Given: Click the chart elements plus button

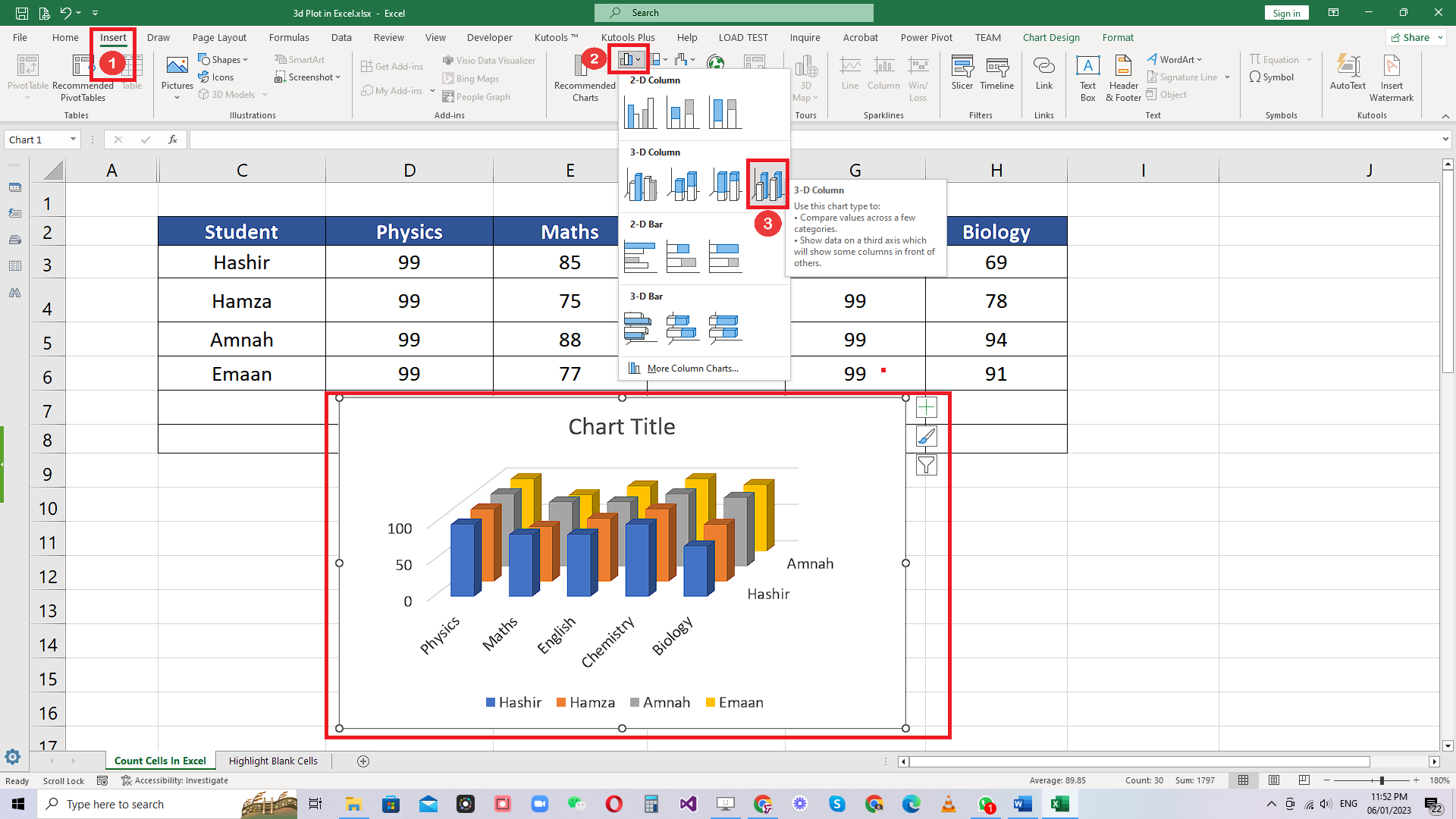Looking at the screenshot, I should point(925,407).
